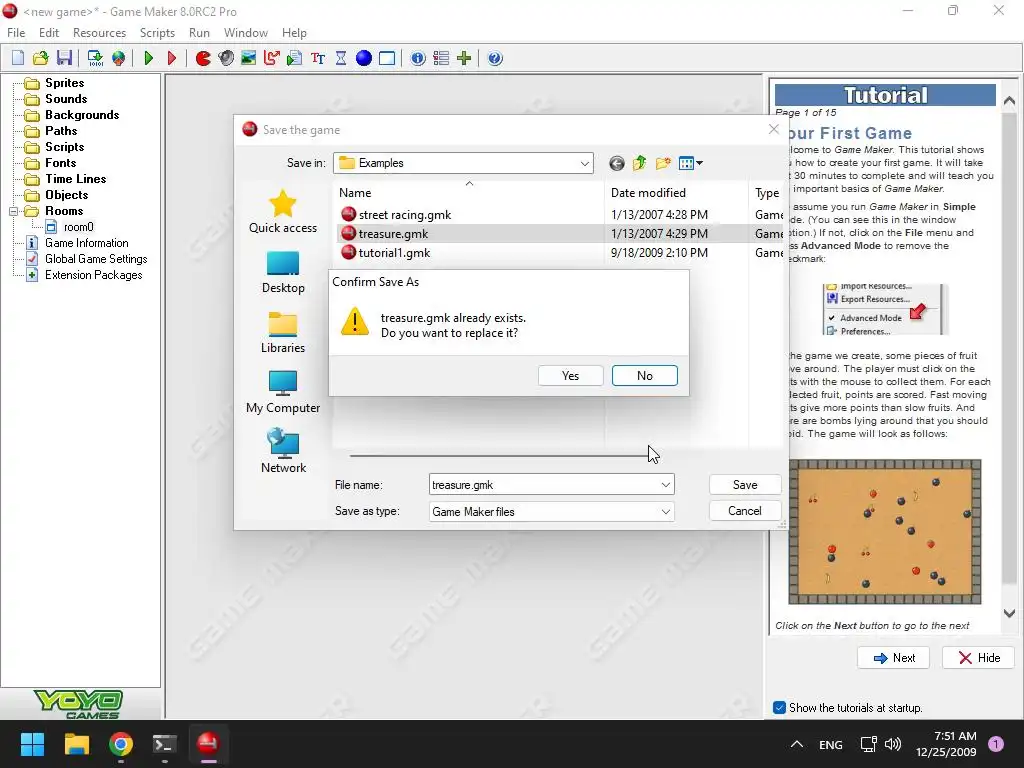Click No in Confirm Save As
The width and height of the screenshot is (1024, 768).
[x=645, y=376]
